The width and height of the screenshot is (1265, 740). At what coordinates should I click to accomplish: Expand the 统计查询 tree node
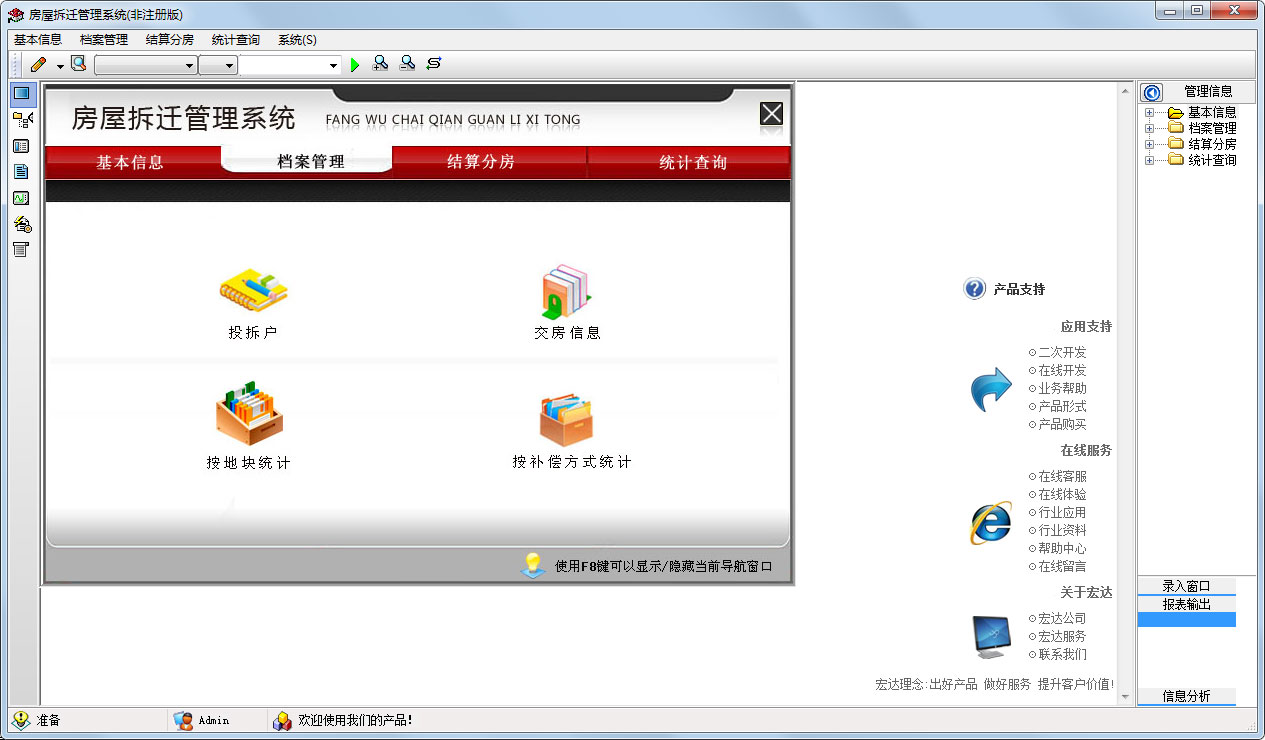tap(1150, 161)
